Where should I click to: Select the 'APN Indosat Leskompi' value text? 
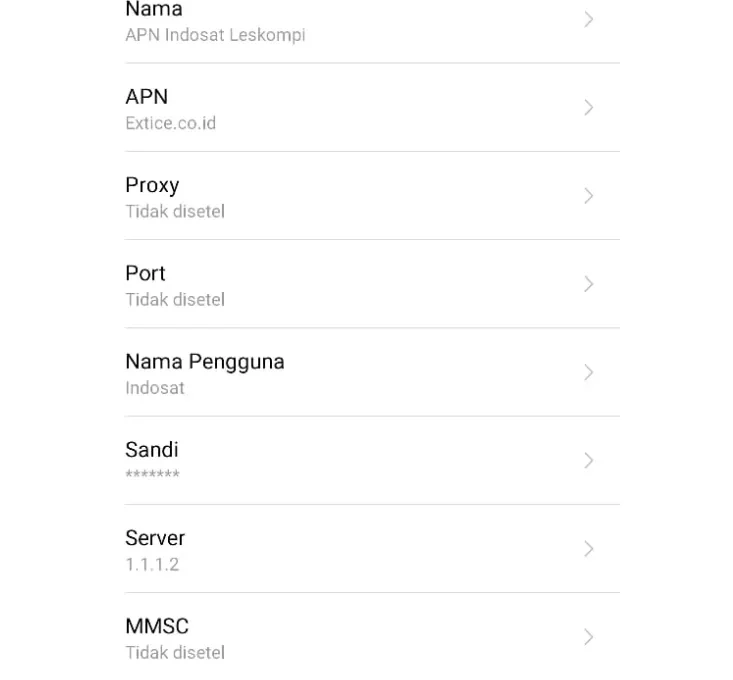pyautogui.click(x=216, y=35)
